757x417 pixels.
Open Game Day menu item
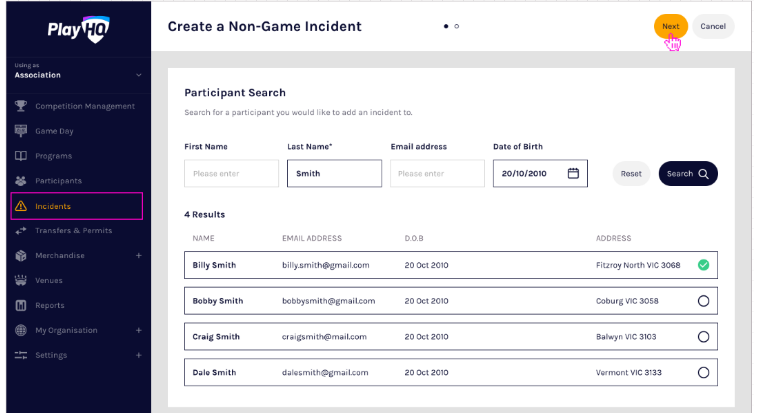pos(54,131)
